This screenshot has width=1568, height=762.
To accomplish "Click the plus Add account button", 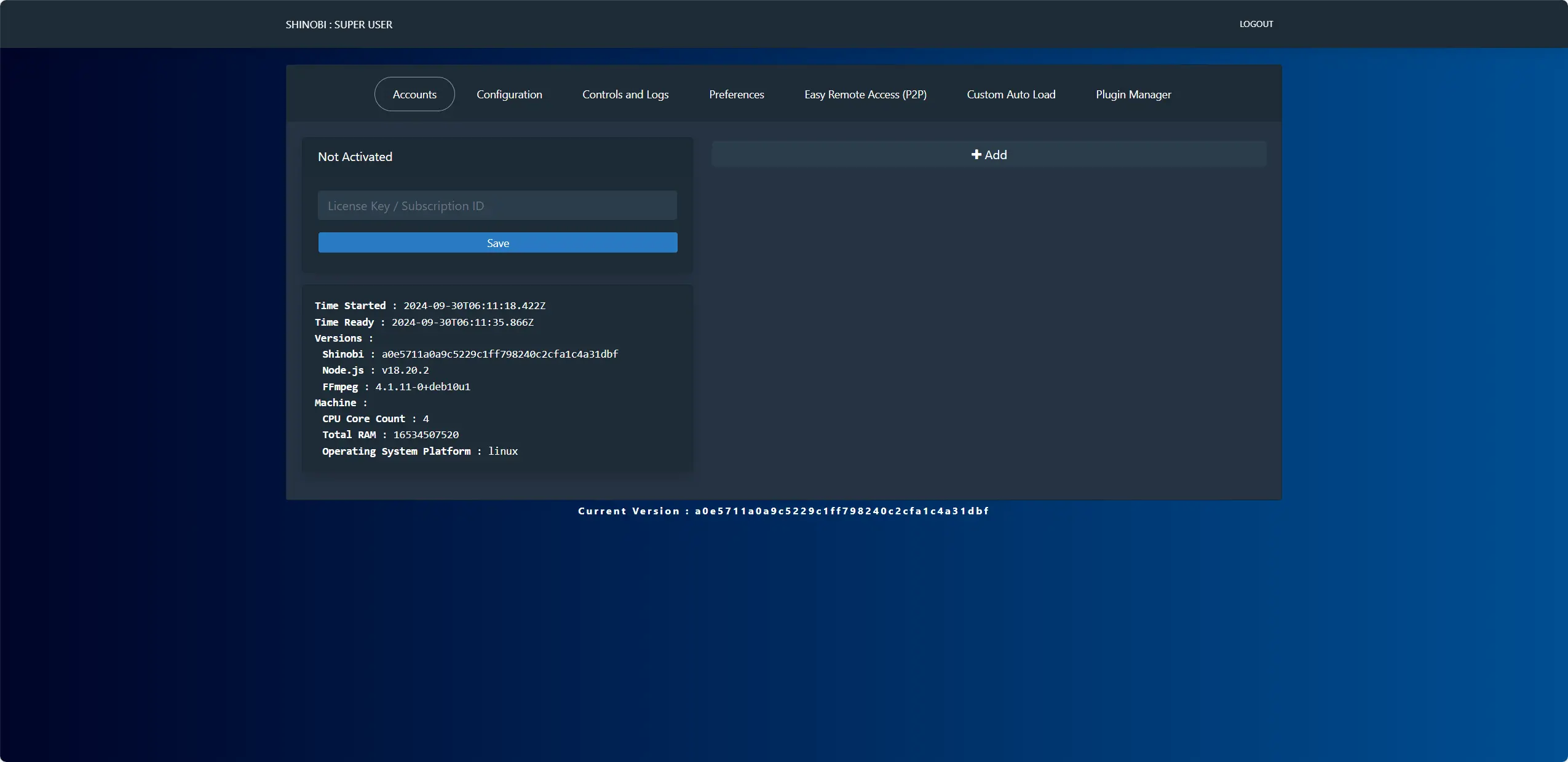I will [989, 155].
